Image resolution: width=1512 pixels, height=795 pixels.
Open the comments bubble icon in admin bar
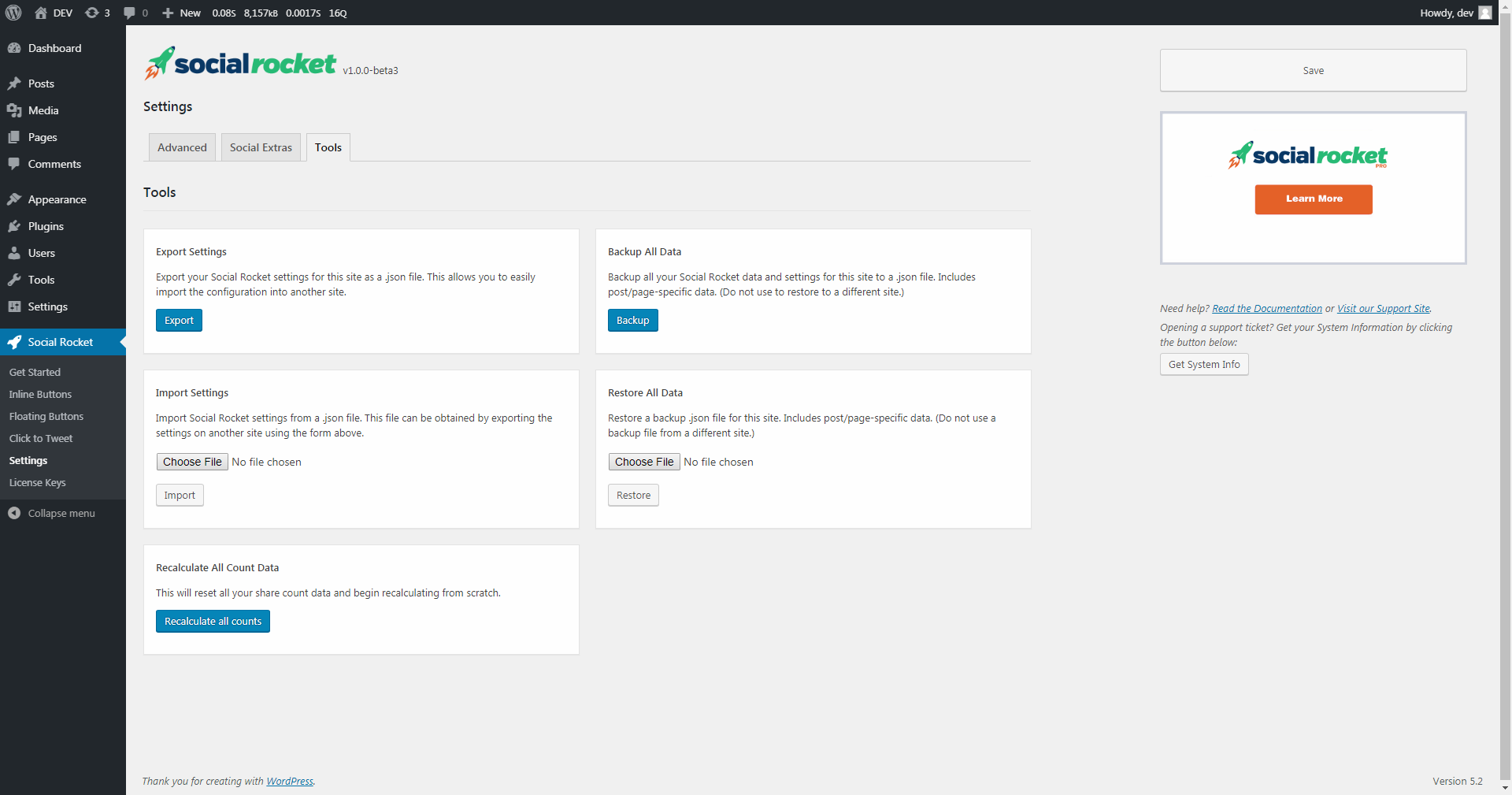(x=130, y=13)
